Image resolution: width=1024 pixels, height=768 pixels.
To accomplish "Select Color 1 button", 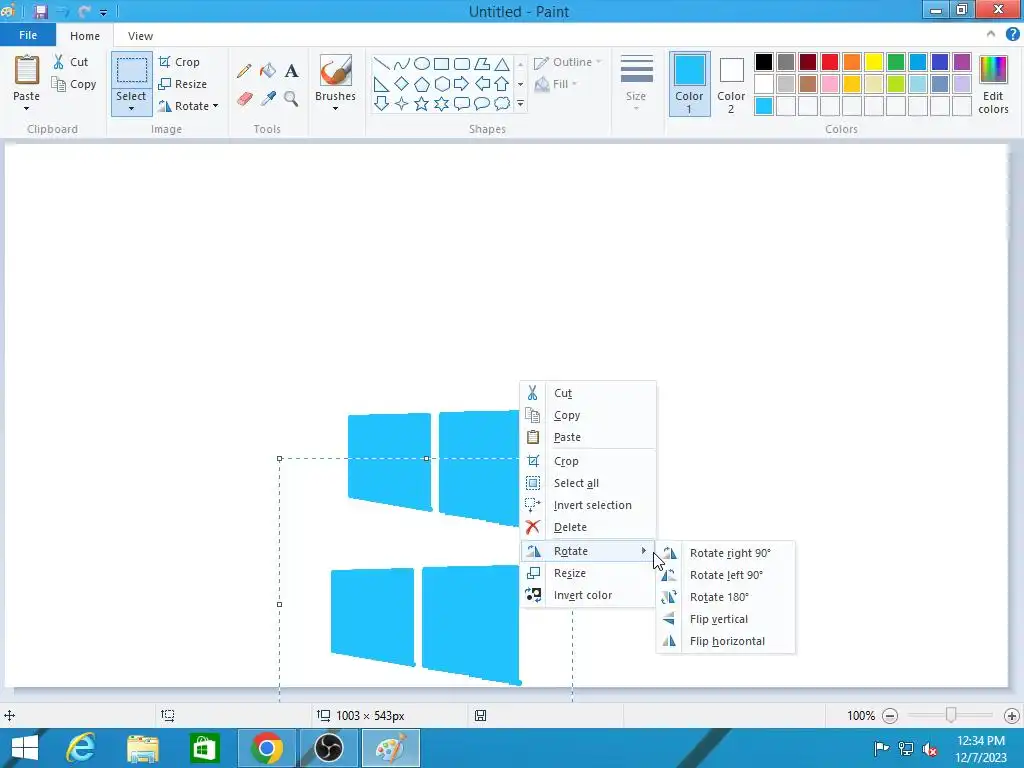I will (690, 84).
